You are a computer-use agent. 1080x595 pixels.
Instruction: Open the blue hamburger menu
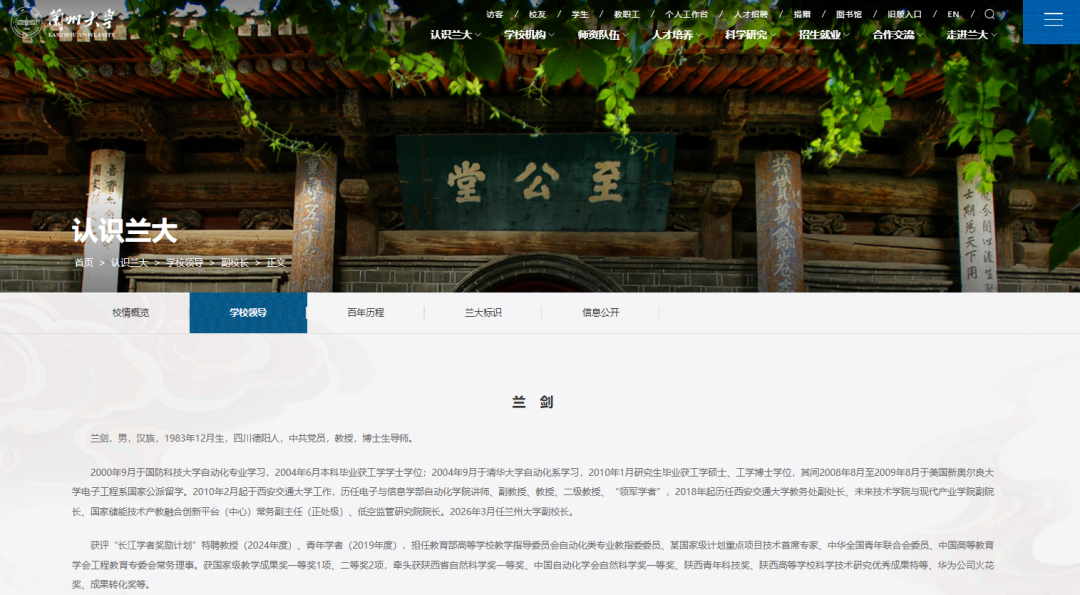(1052, 20)
